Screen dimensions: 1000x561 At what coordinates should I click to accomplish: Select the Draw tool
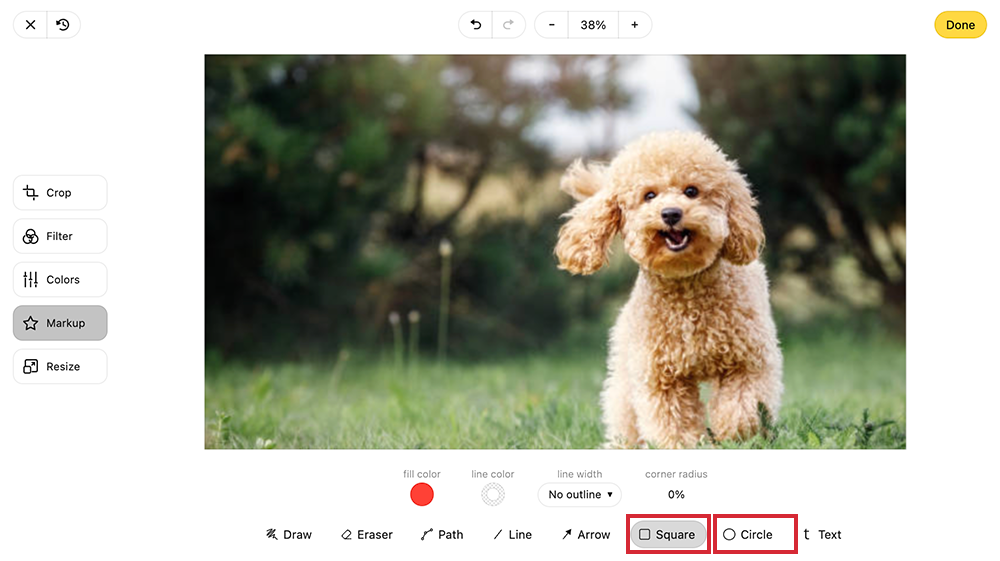point(289,535)
